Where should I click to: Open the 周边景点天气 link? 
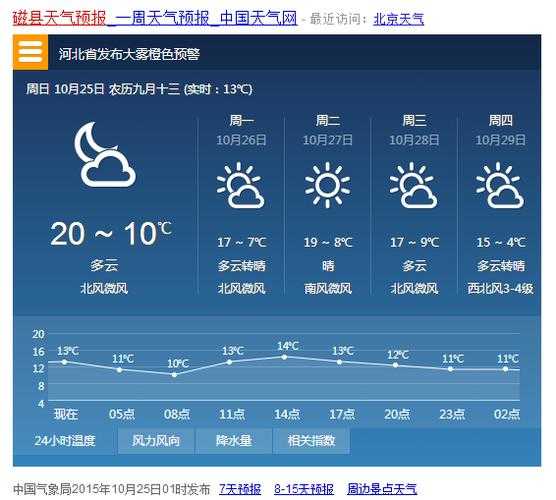click(382, 489)
